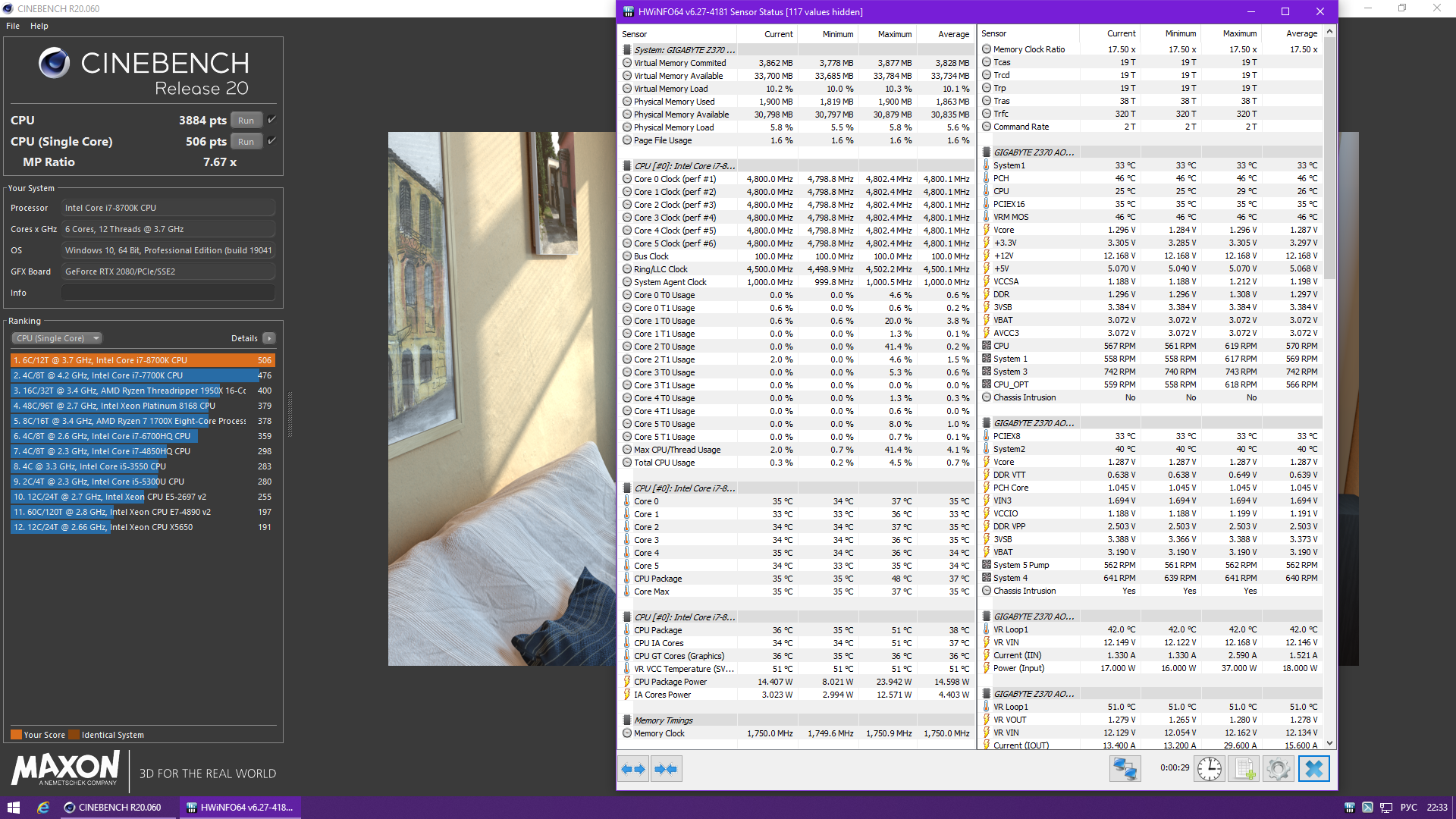Image resolution: width=1456 pixels, height=819 pixels.
Task: Open the CPU (Single Core) ranking dropdown
Action: point(57,338)
